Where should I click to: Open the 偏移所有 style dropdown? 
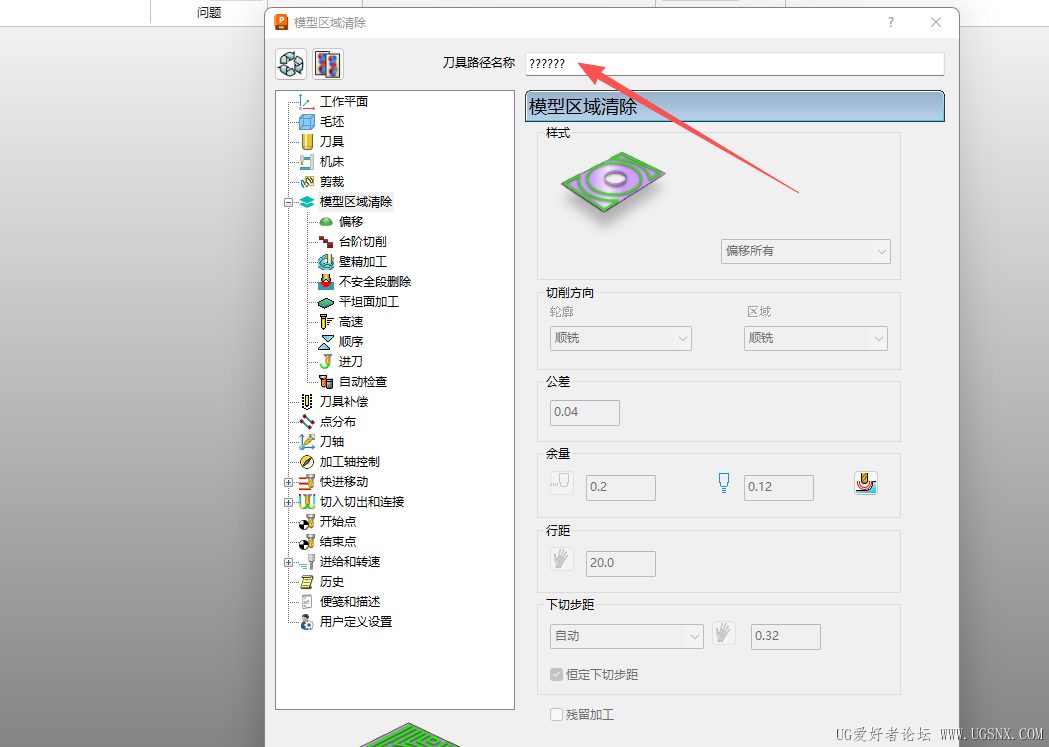[805, 251]
